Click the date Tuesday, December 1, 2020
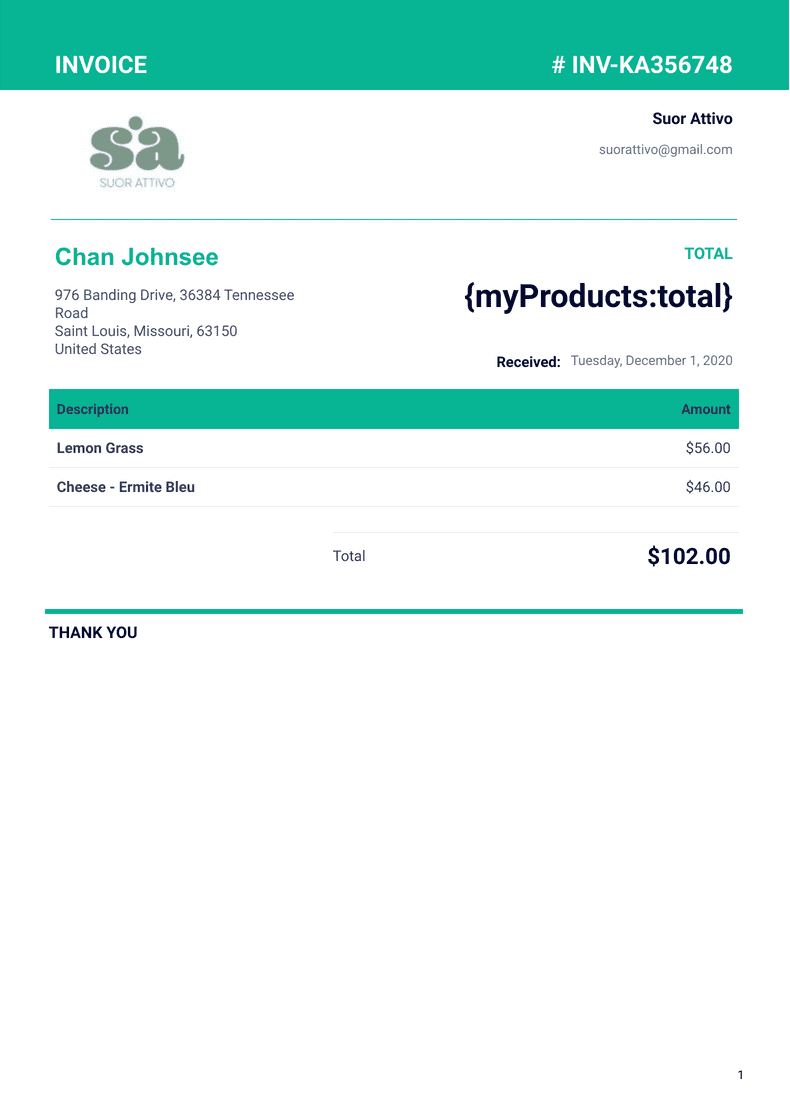790x1118 pixels. click(651, 361)
